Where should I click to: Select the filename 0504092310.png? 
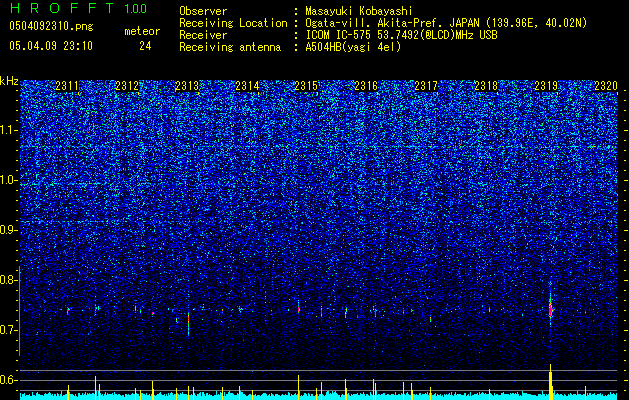click(x=51, y=26)
